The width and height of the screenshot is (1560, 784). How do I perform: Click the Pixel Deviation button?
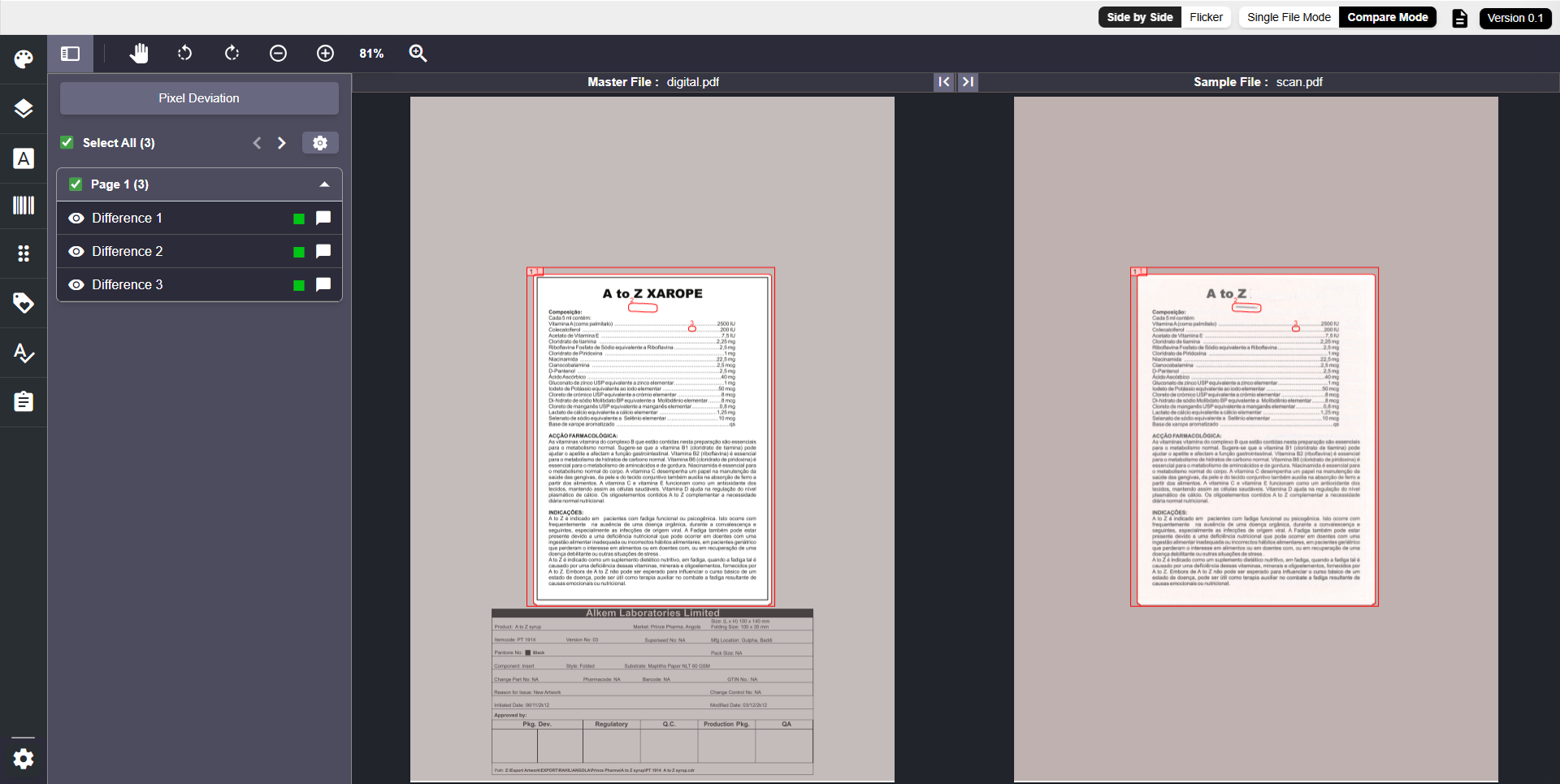point(199,98)
